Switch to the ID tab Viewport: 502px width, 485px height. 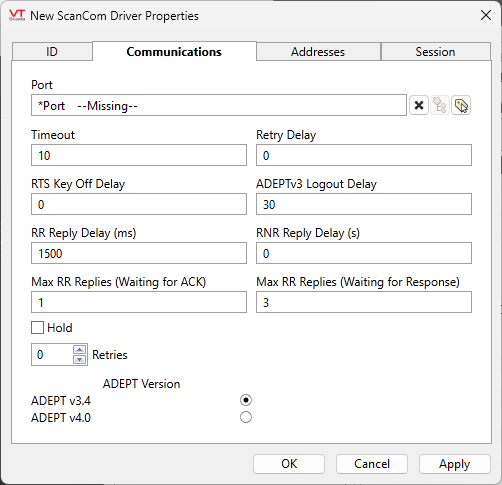pyautogui.click(x=52, y=52)
